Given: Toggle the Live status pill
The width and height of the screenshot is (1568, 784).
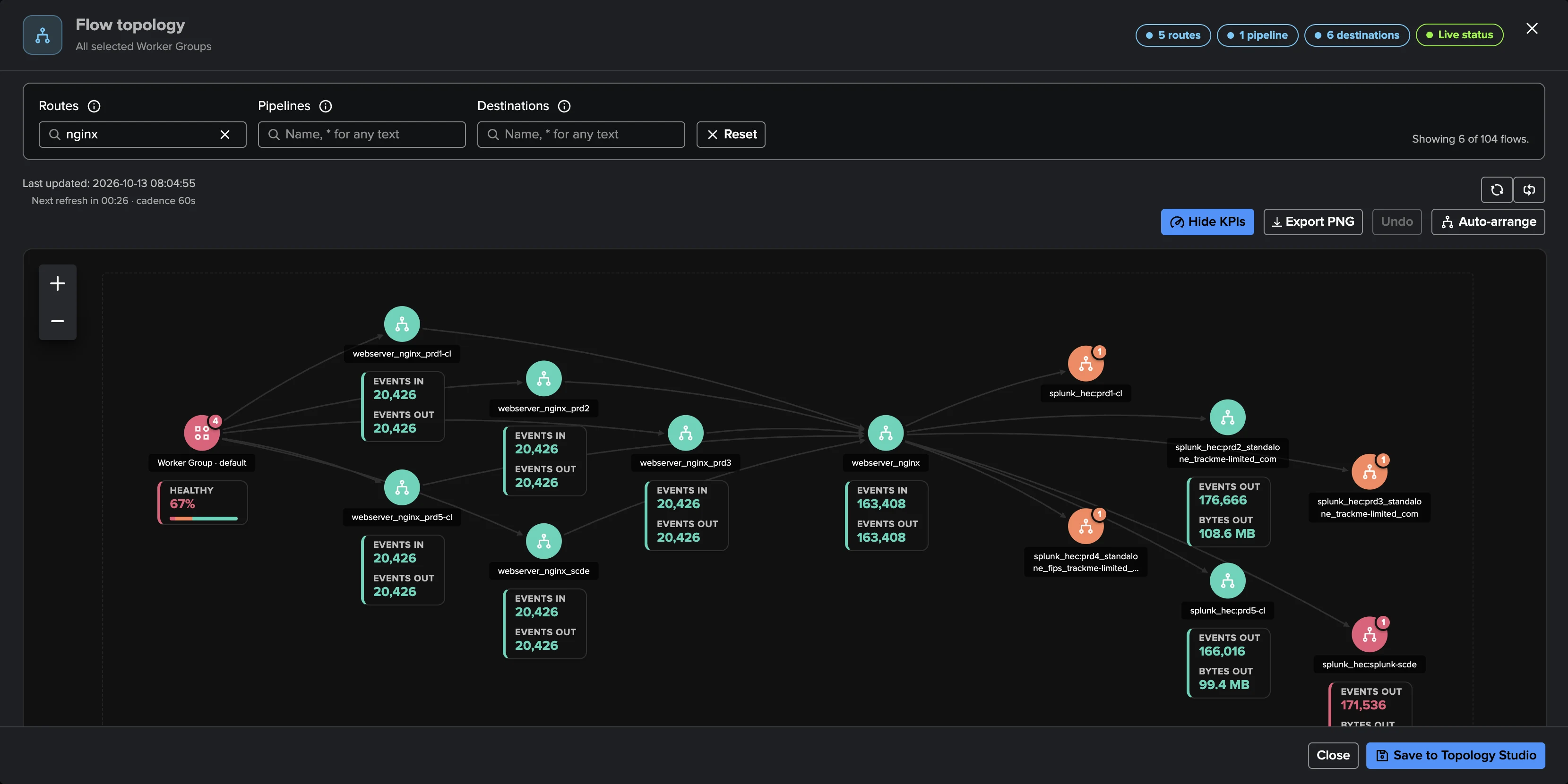Looking at the screenshot, I should pos(1460,34).
